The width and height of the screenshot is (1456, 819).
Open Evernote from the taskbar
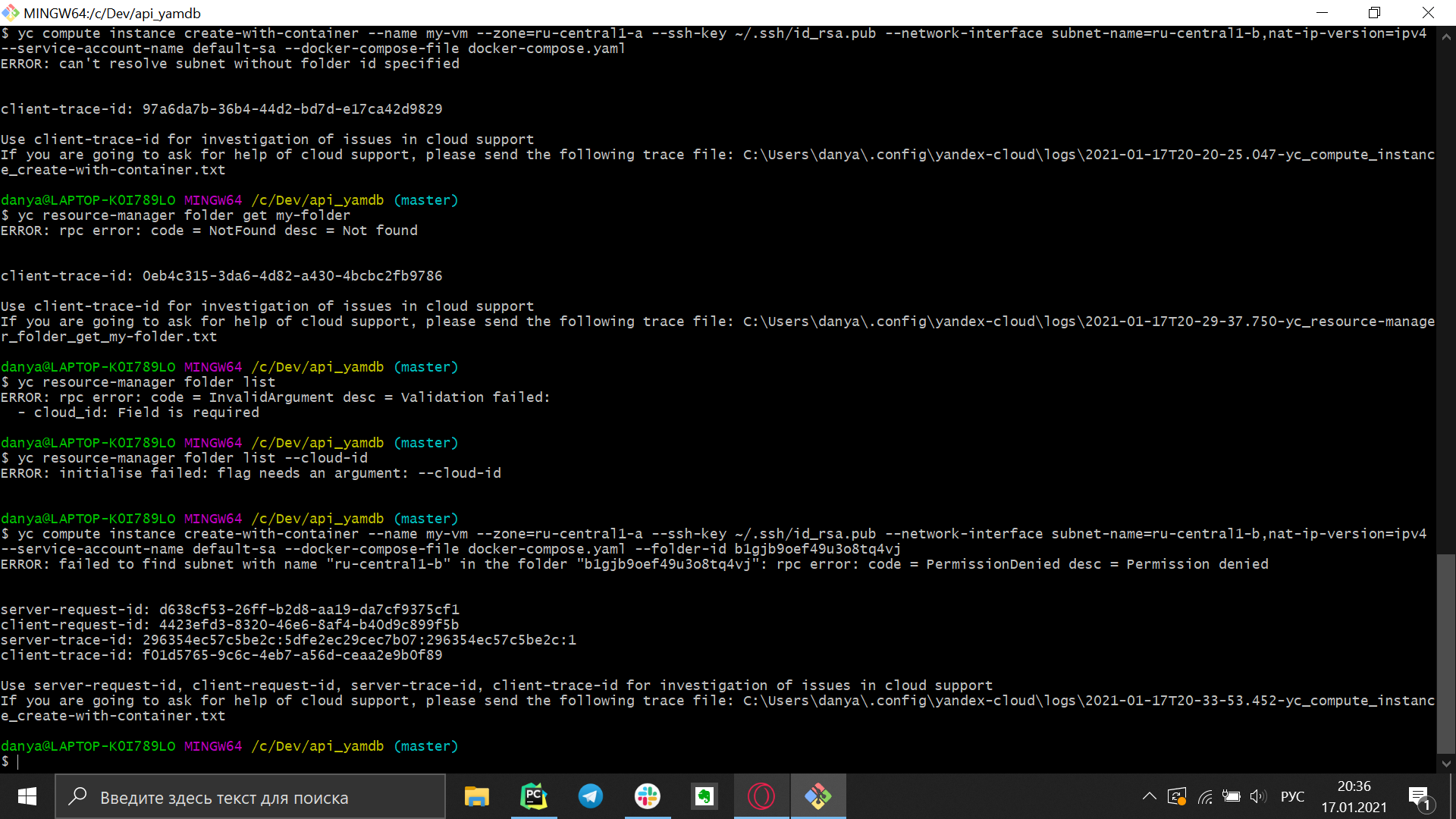704,796
